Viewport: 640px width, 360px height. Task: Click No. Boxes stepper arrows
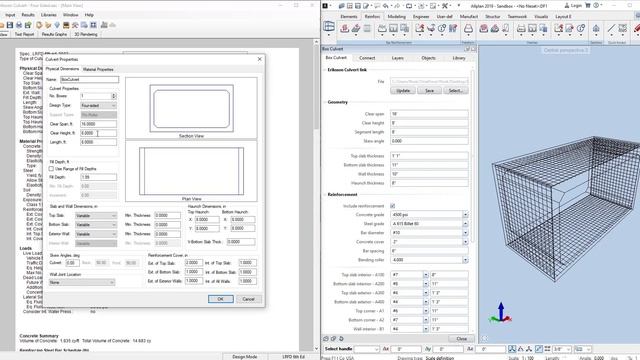click(x=114, y=96)
